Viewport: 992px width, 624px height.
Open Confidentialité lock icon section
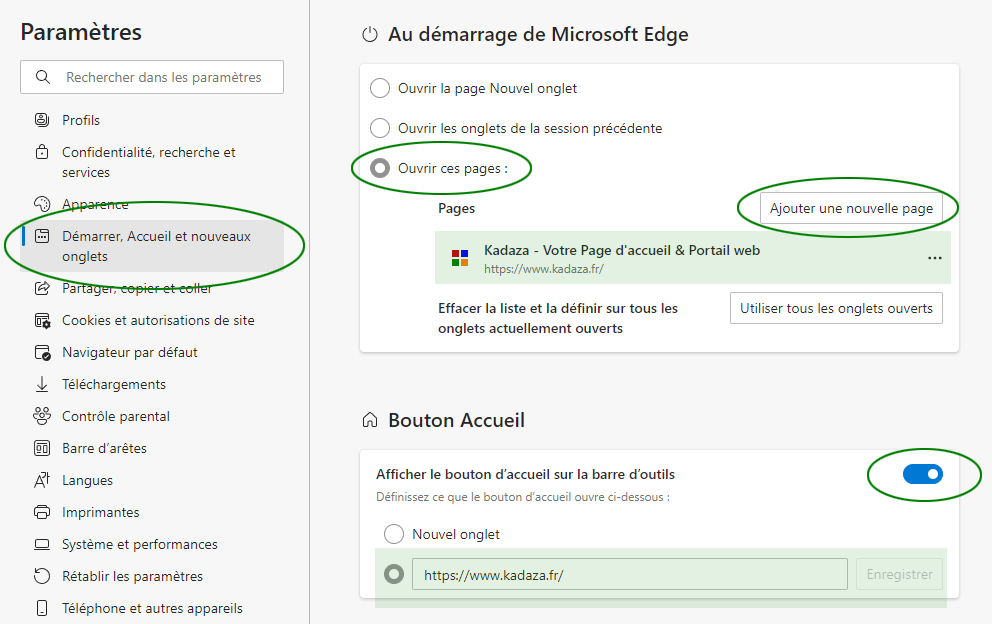(42, 152)
